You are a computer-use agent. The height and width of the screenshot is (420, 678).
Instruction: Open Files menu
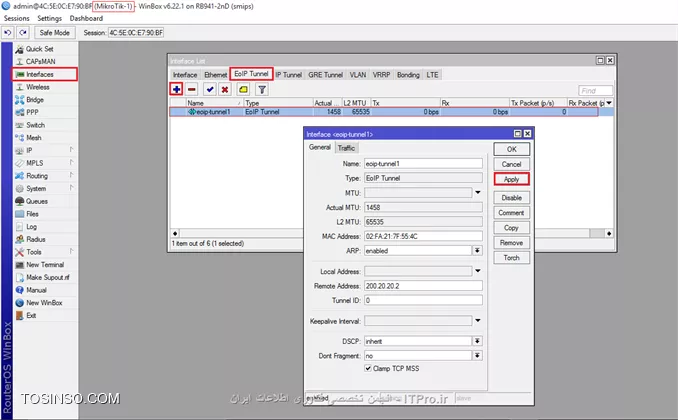point(32,214)
